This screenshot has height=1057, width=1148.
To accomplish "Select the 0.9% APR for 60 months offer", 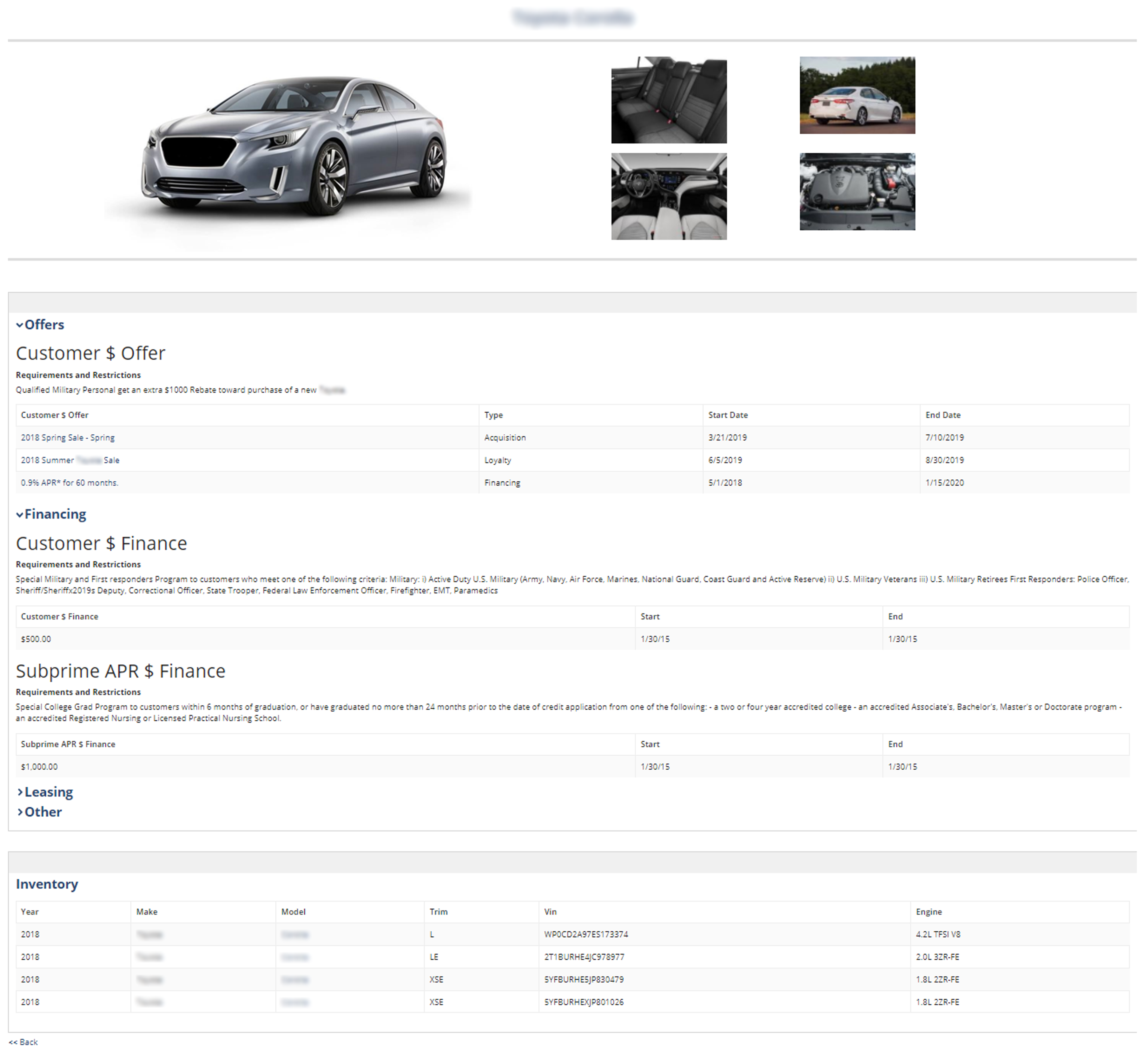I will pyautogui.click(x=69, y=483).
